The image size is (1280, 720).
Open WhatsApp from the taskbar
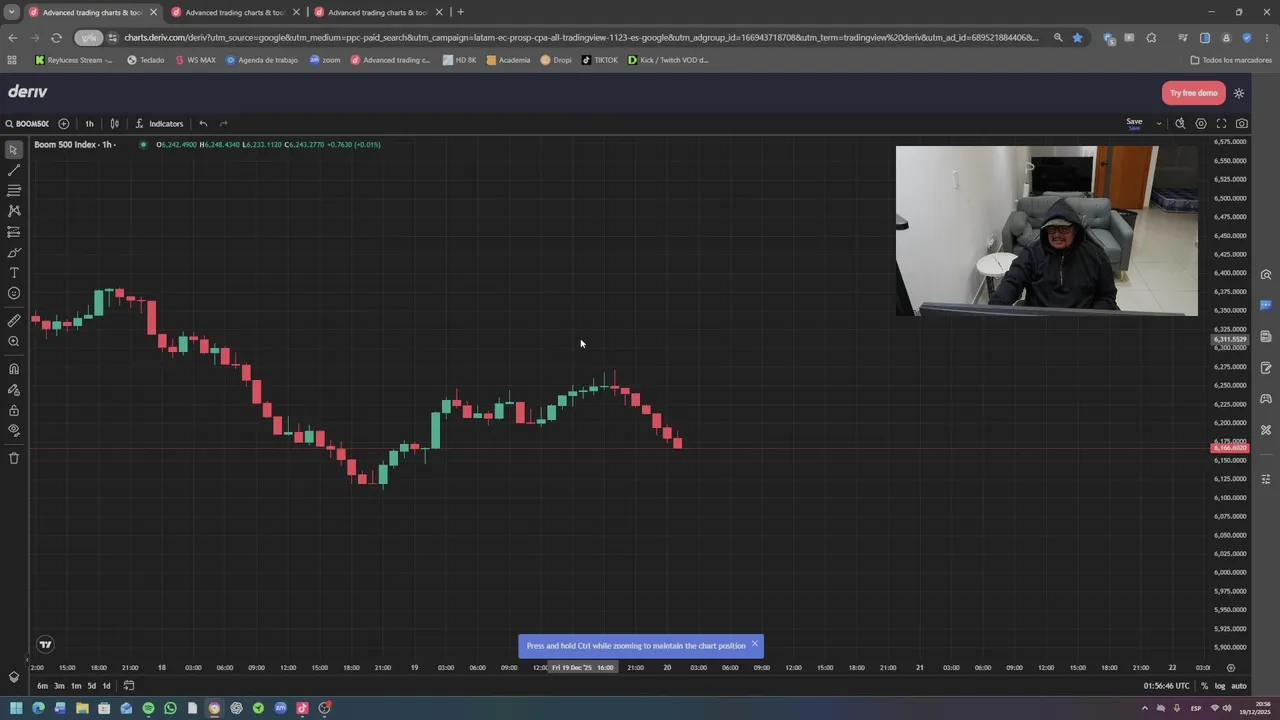click(x=170, y=708)
